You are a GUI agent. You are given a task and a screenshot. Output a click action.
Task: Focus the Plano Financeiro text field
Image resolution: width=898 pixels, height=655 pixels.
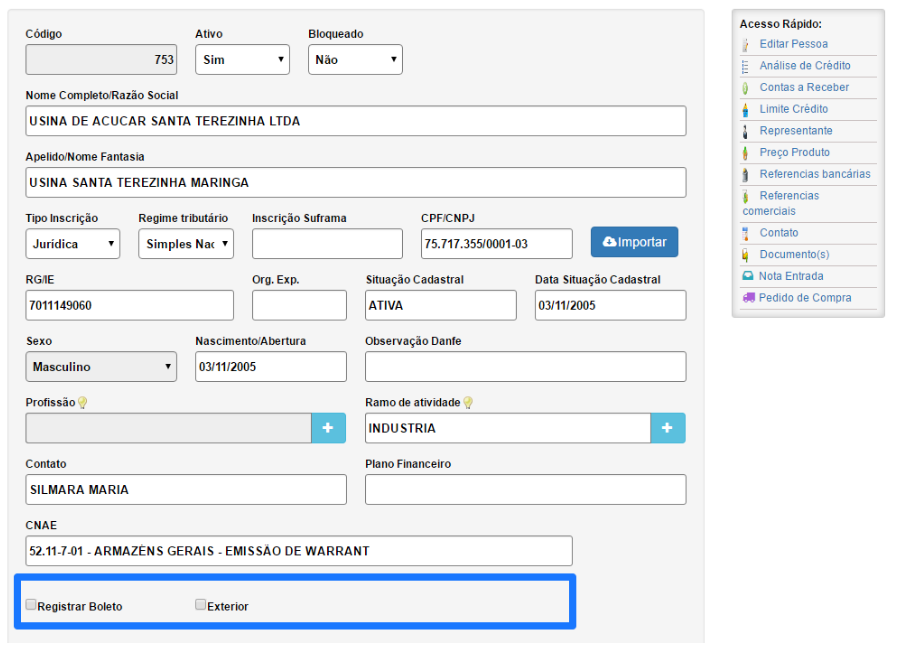pos(525,490)
